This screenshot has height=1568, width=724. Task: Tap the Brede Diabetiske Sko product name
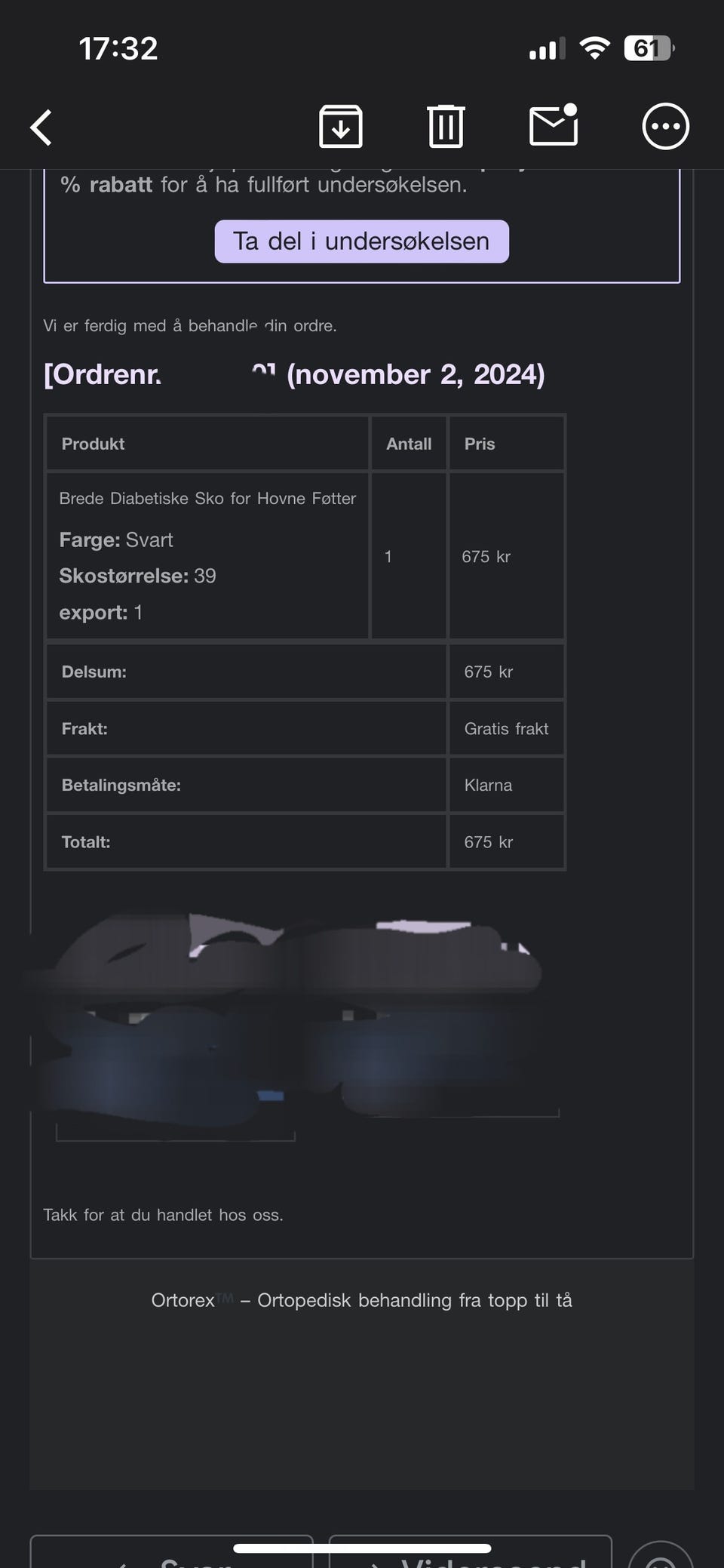(207, 498)
